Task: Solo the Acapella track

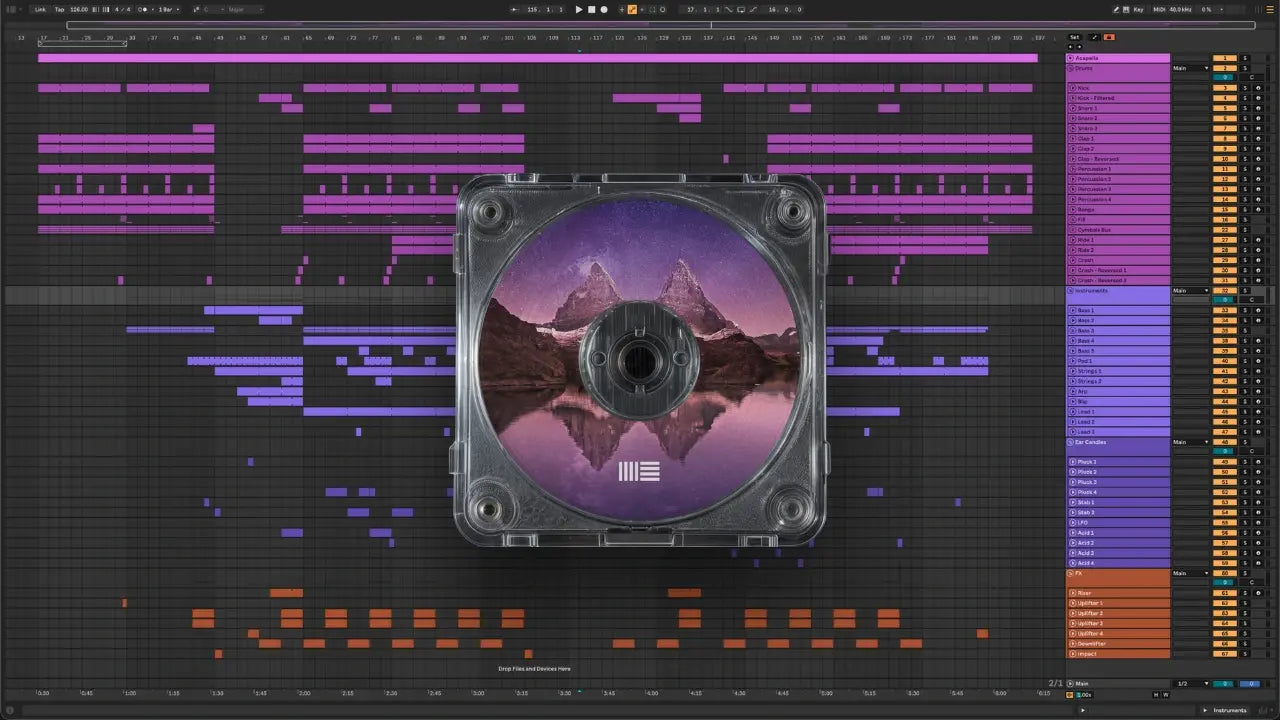Action: [x=1246, y=58]
